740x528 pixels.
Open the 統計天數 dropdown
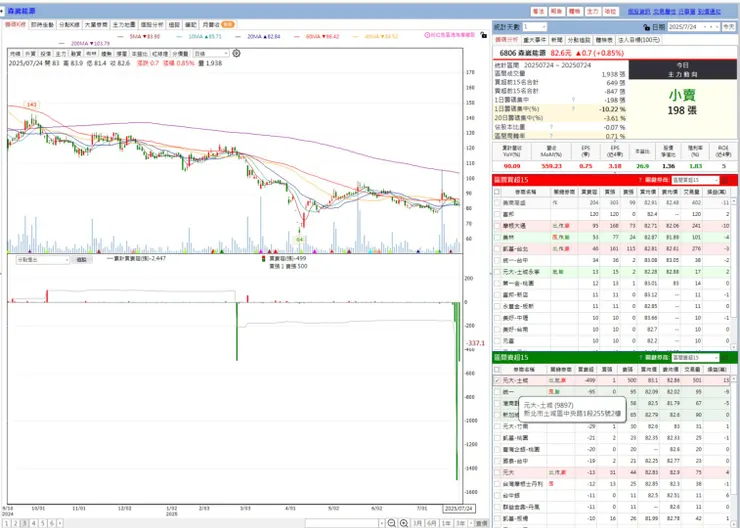(x=534, y=27)
